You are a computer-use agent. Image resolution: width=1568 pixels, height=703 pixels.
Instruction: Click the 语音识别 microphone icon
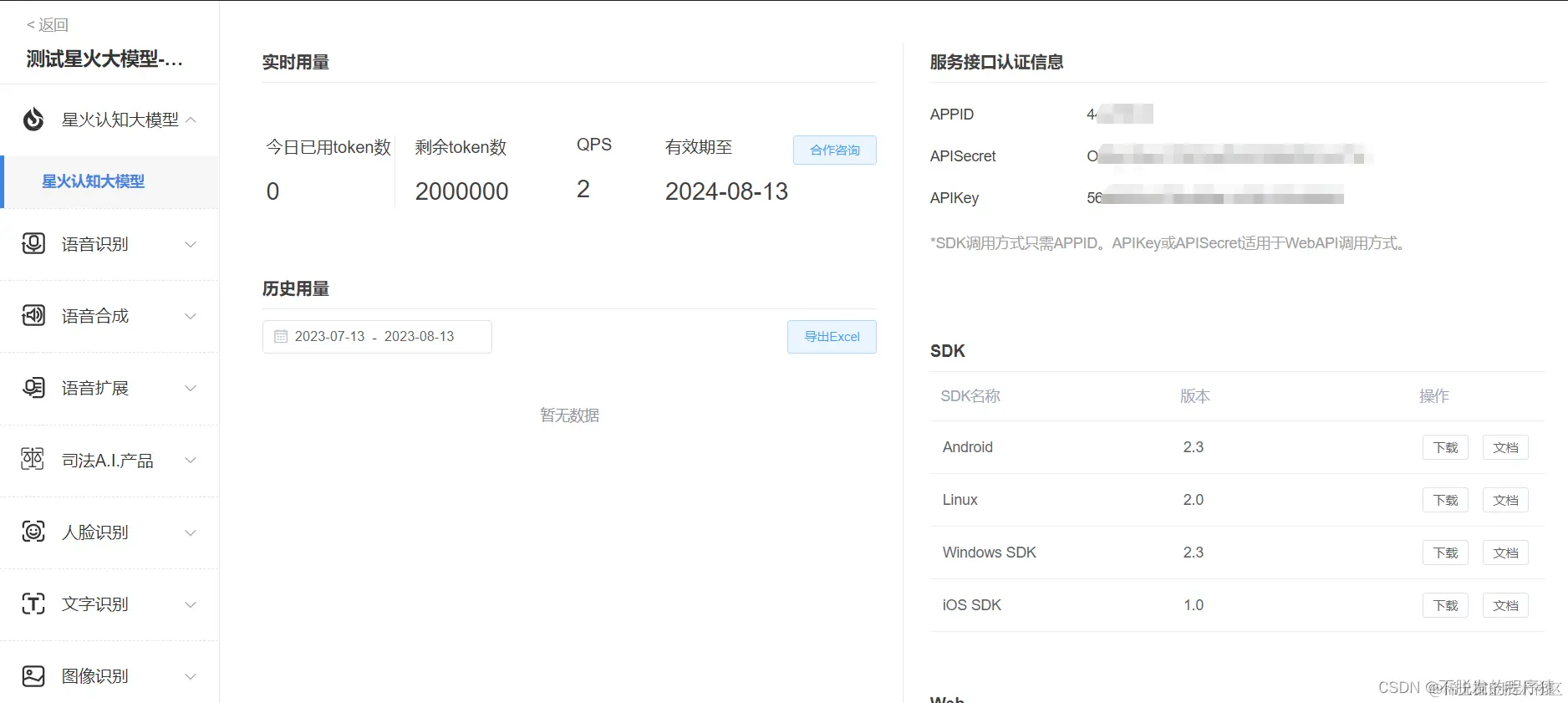33,244
